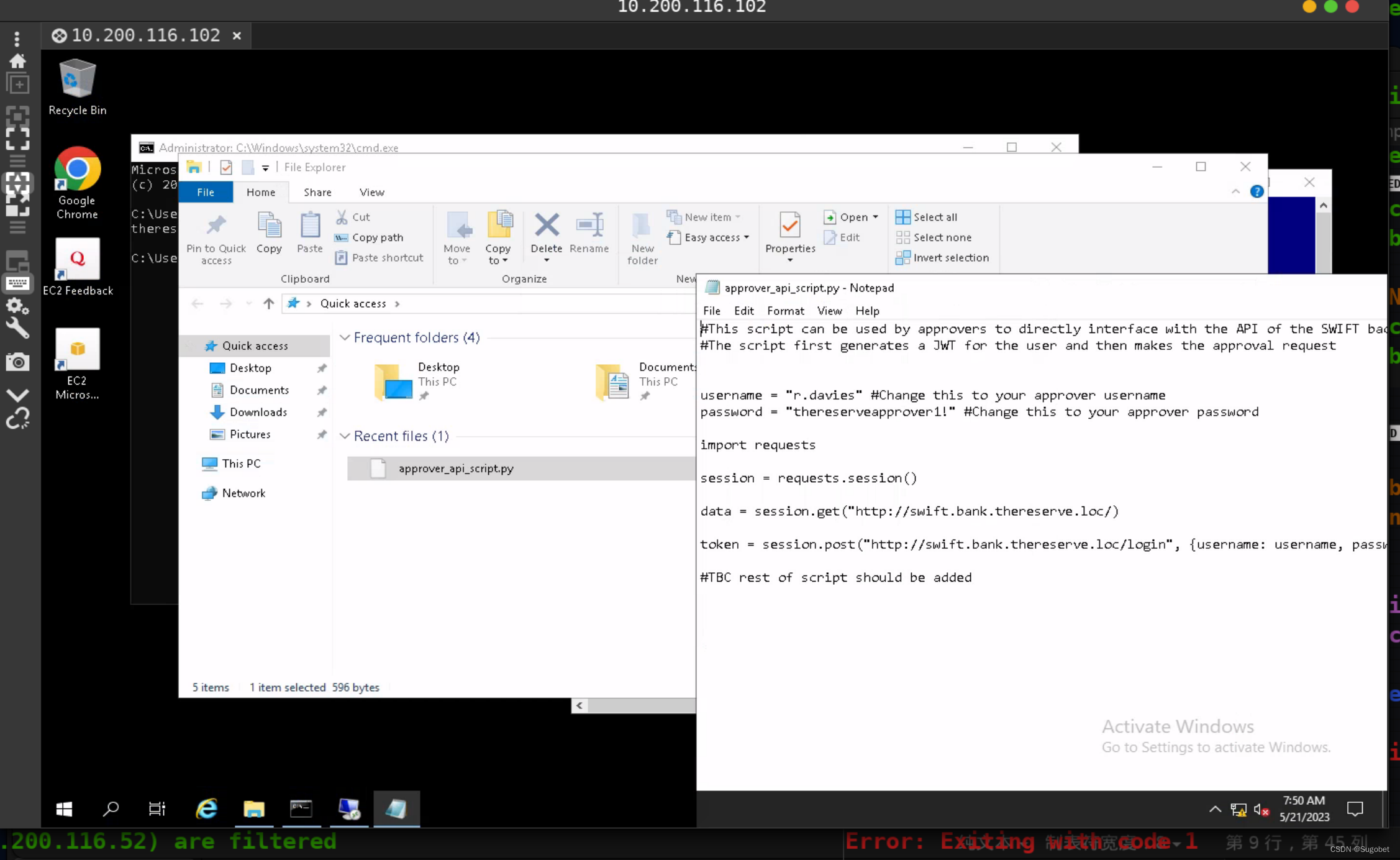This screenshot has height=860, width=1400.
Task: Collapse the Frequent folders section
Action: click(x=345, y=337)
